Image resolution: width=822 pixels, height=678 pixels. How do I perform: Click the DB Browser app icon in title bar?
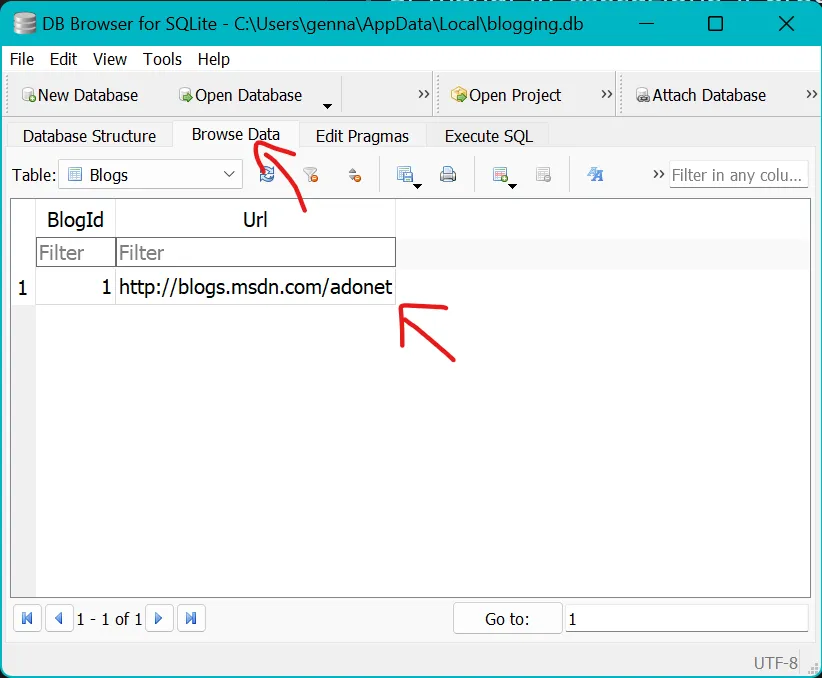24,24
